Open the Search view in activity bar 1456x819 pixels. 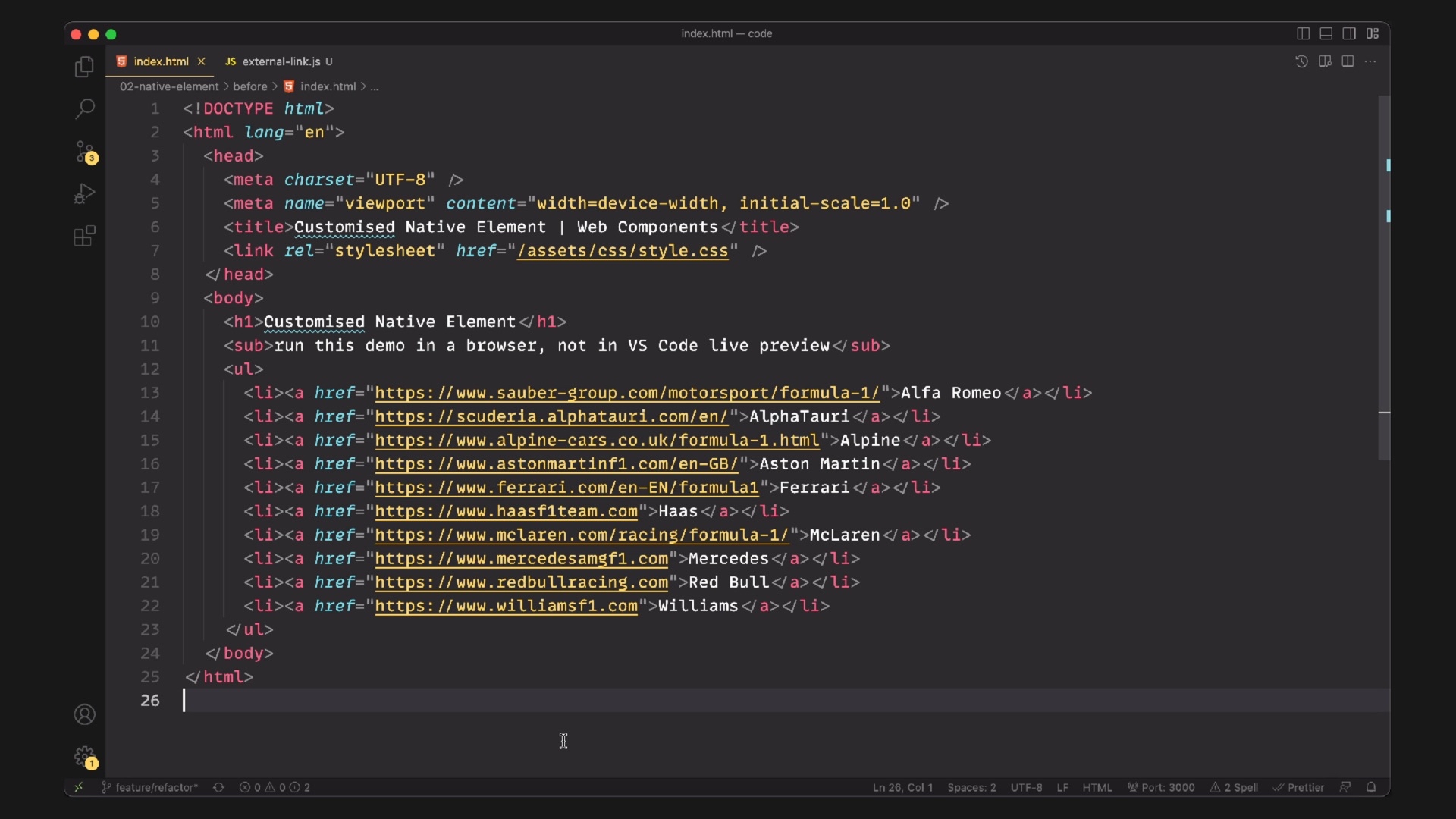click(x=84, y=108)
